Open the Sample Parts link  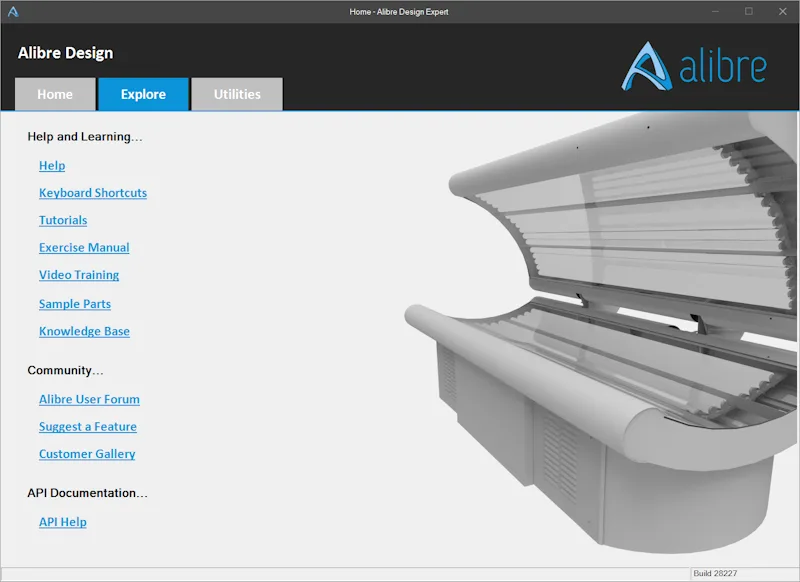(x=75, y=303)
